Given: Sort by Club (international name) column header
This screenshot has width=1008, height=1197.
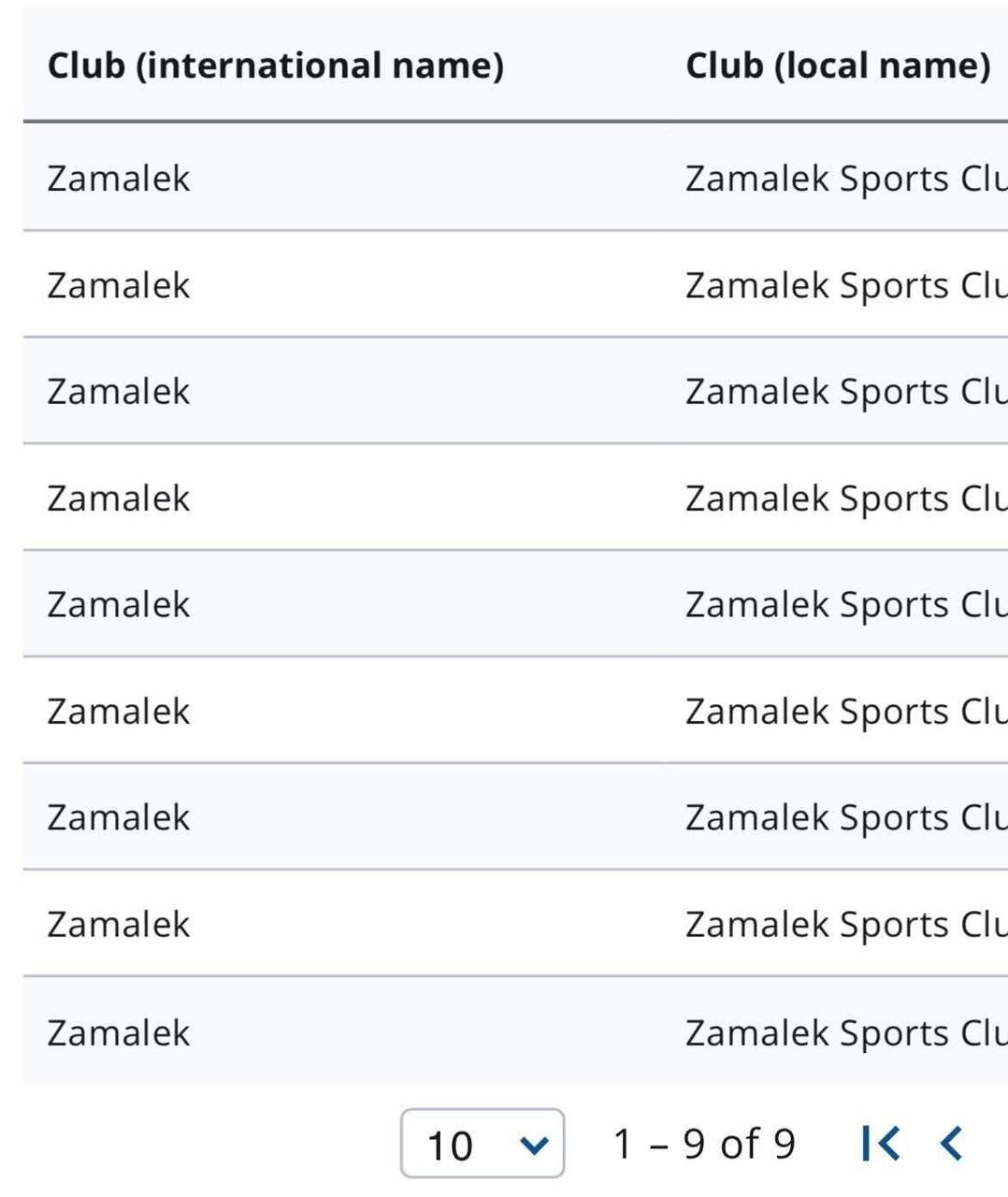Looking at the screenshot, I should [x=276, y=65].
